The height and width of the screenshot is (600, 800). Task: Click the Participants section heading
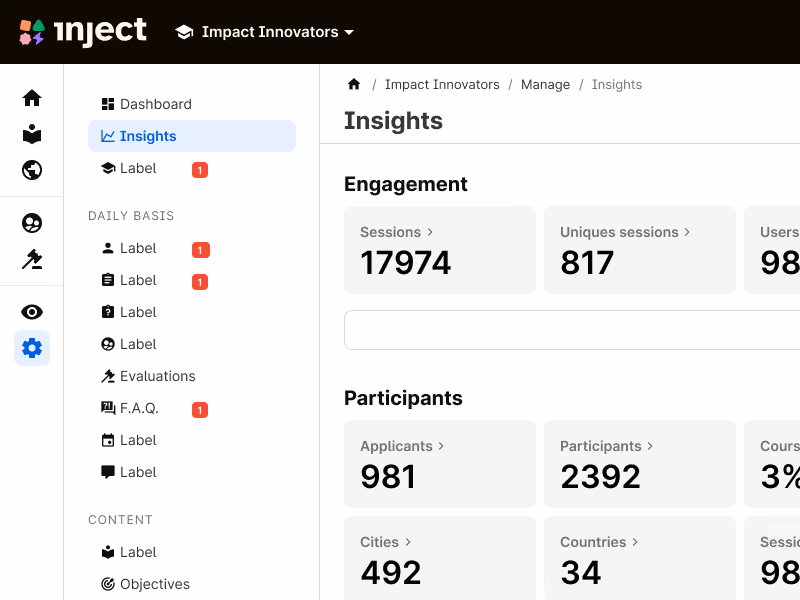click(403, 398)
